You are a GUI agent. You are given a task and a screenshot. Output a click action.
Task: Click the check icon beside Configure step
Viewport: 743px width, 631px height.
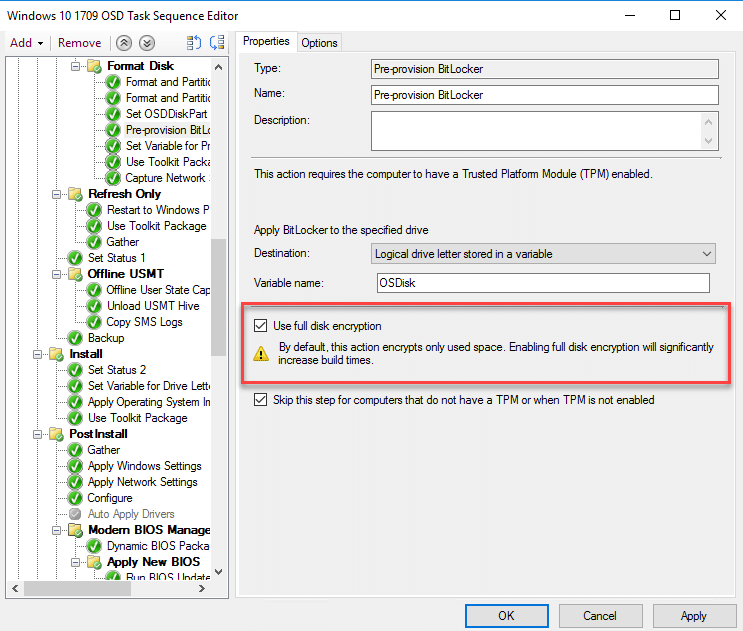pos(75,498)
